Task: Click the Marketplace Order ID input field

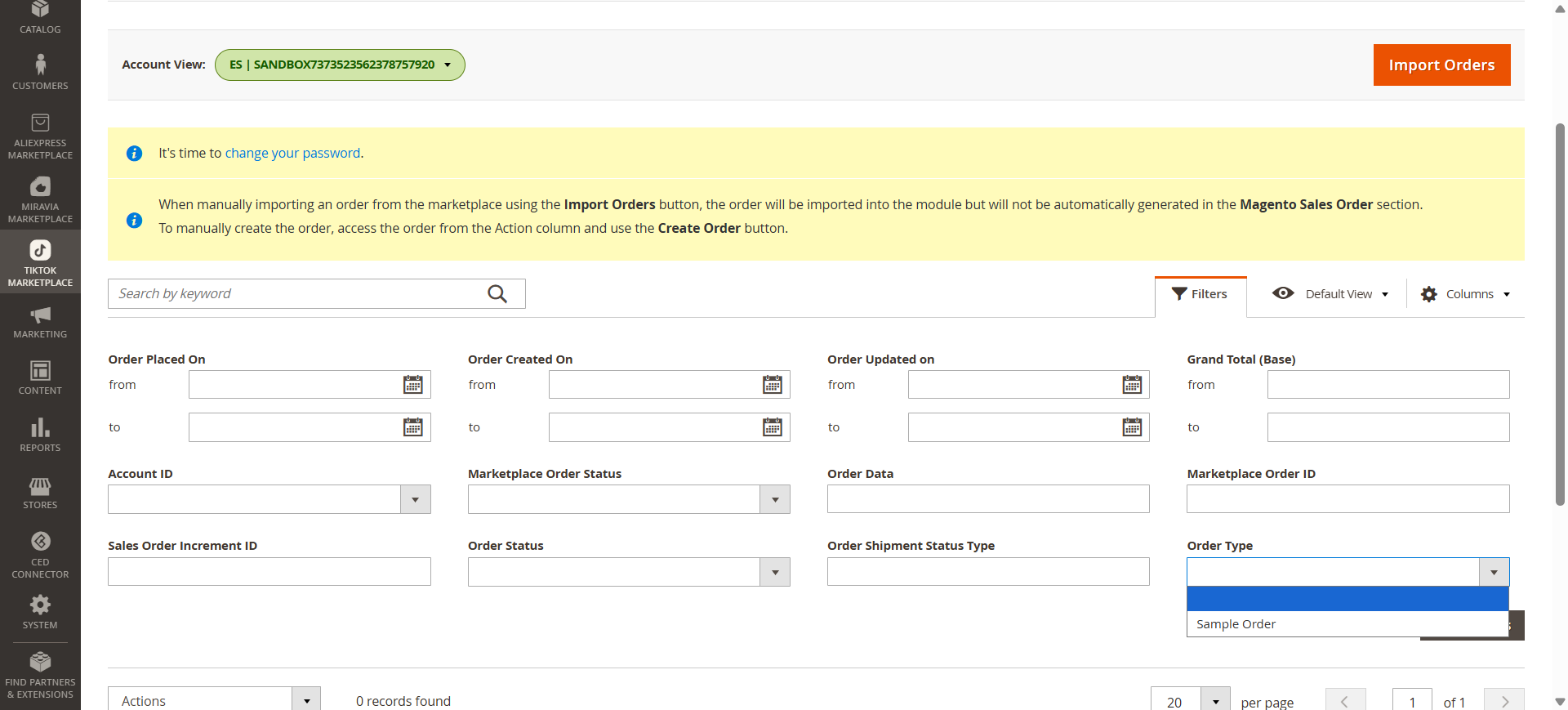Action: click(1347, 499)
